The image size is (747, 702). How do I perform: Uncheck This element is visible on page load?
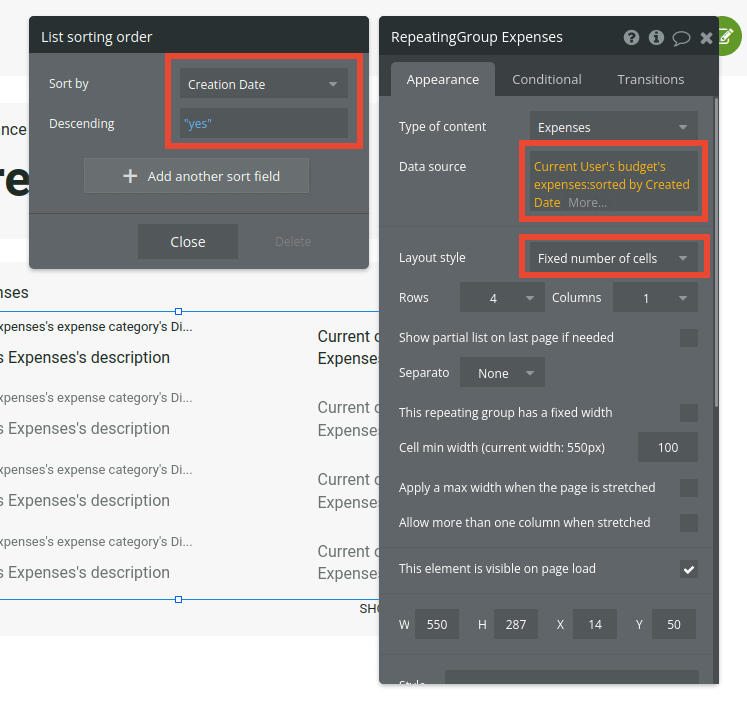[x=688, y=569]
